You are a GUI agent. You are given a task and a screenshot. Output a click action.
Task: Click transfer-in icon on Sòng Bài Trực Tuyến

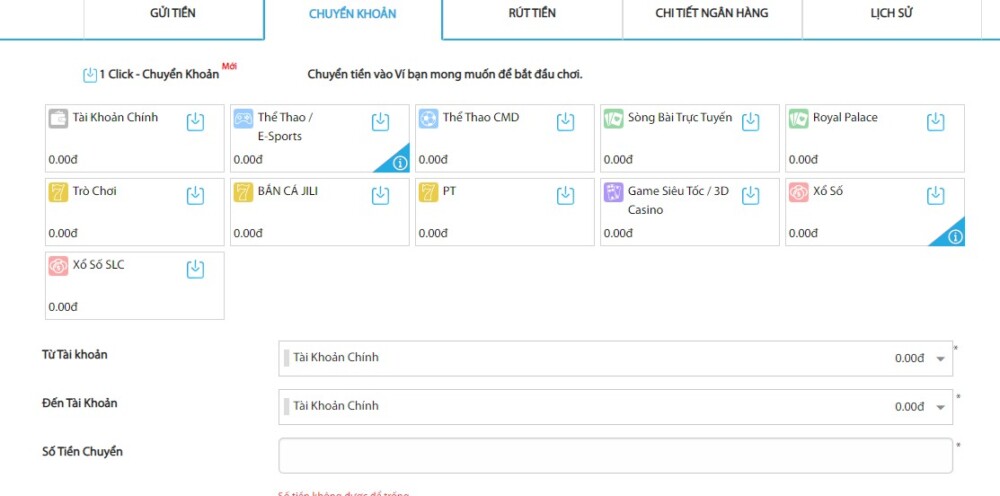pyautogui.click(x=750, y=122)
